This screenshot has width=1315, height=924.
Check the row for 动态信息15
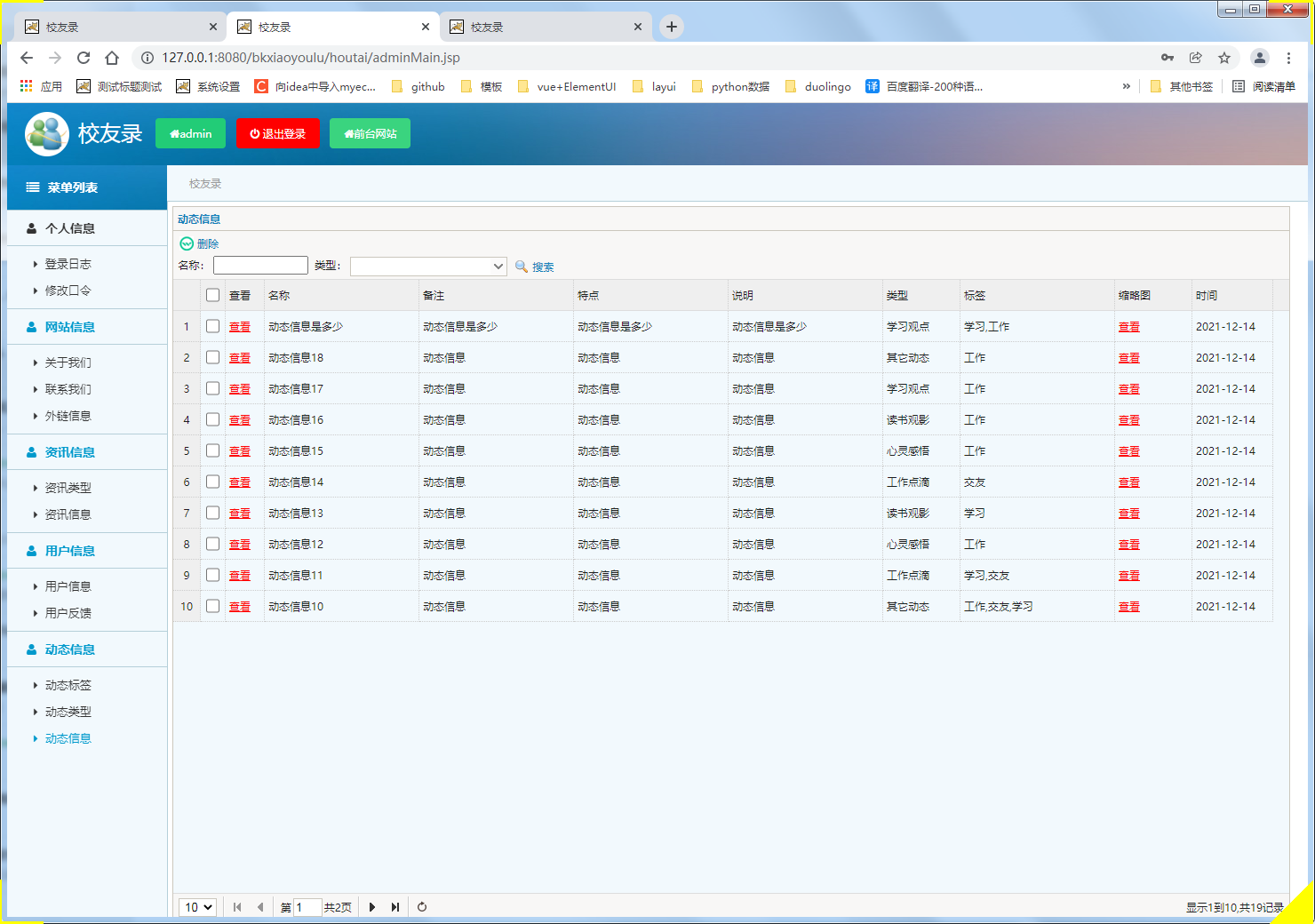212,450
